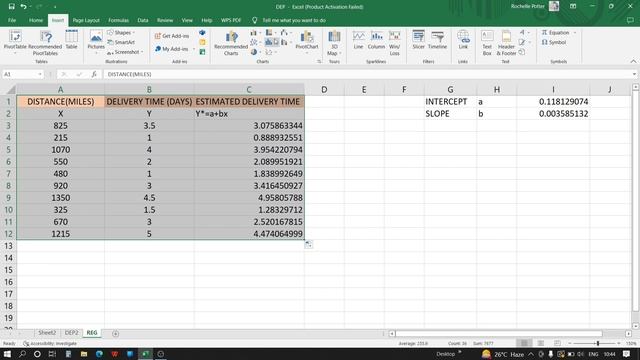
Task: Click the vertical scrollbar down arrow
Action: (636, 326)
